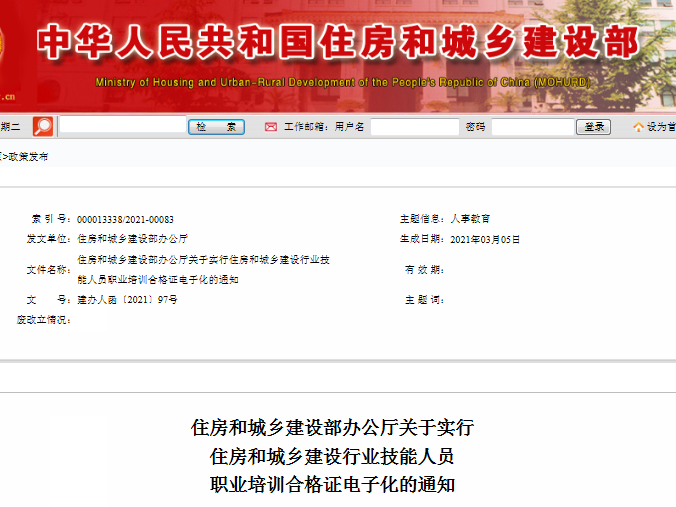Viewport: 676px width, 507px height.
Task: Click generation date 2021年03月05日
Action: [x=485, y=240]
